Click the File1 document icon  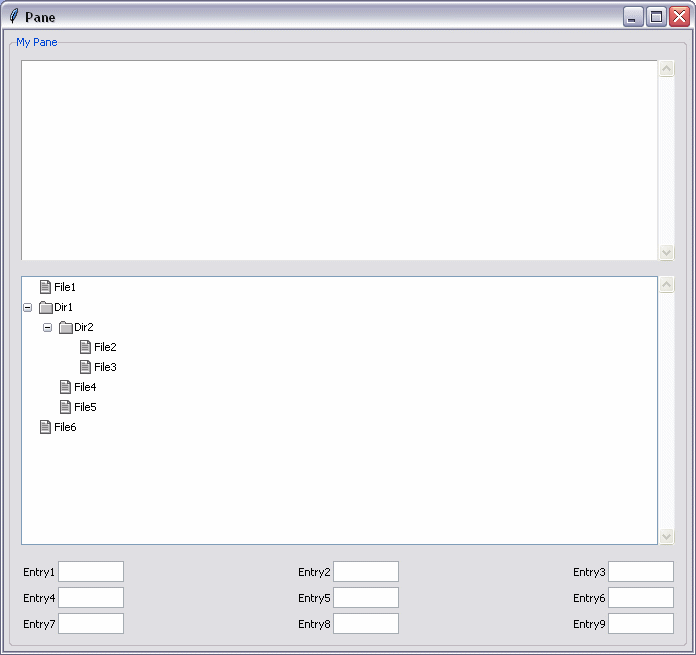[45, 287]
